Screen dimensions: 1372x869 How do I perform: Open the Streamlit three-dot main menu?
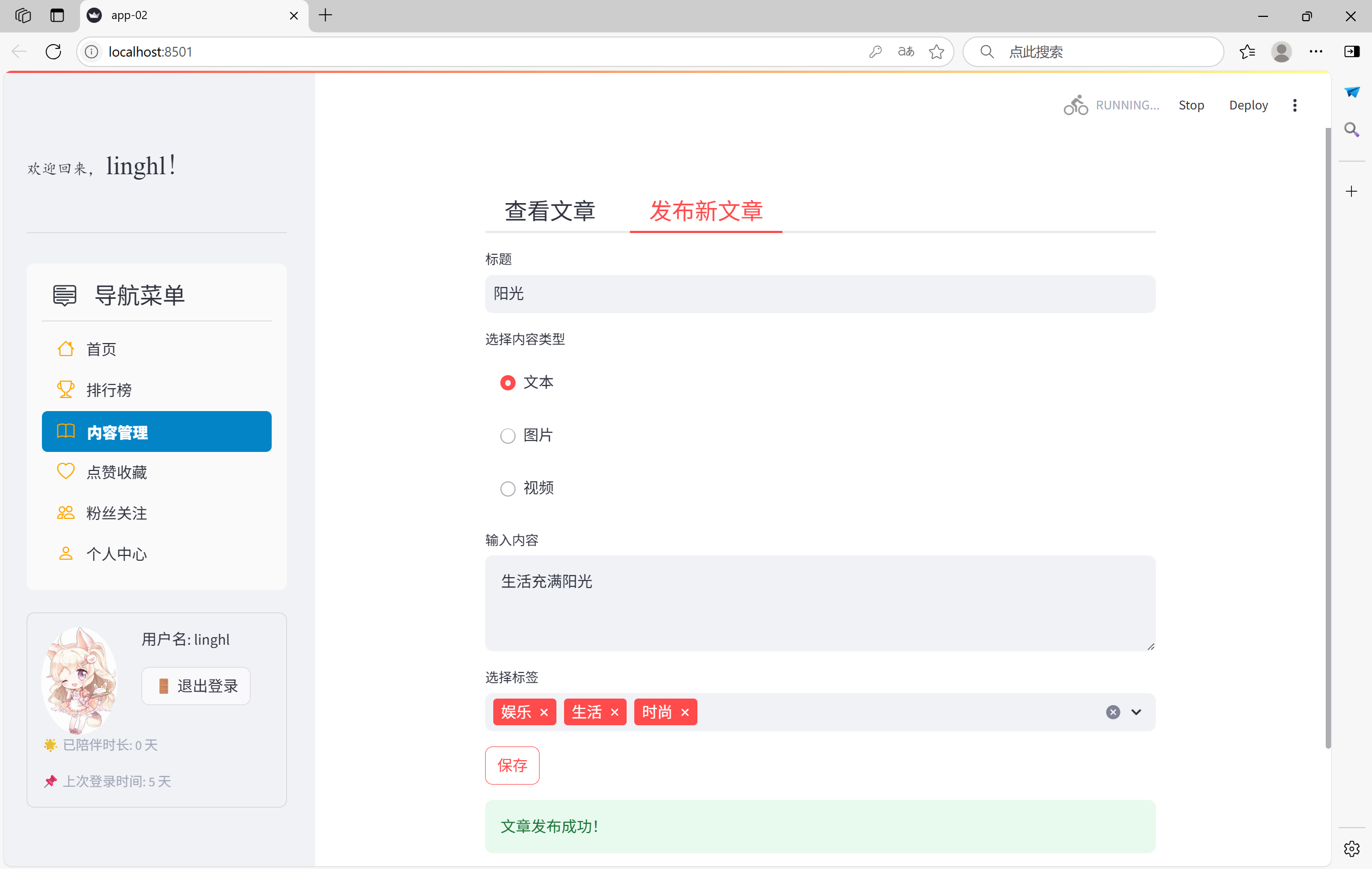[x=1295, y=105]
